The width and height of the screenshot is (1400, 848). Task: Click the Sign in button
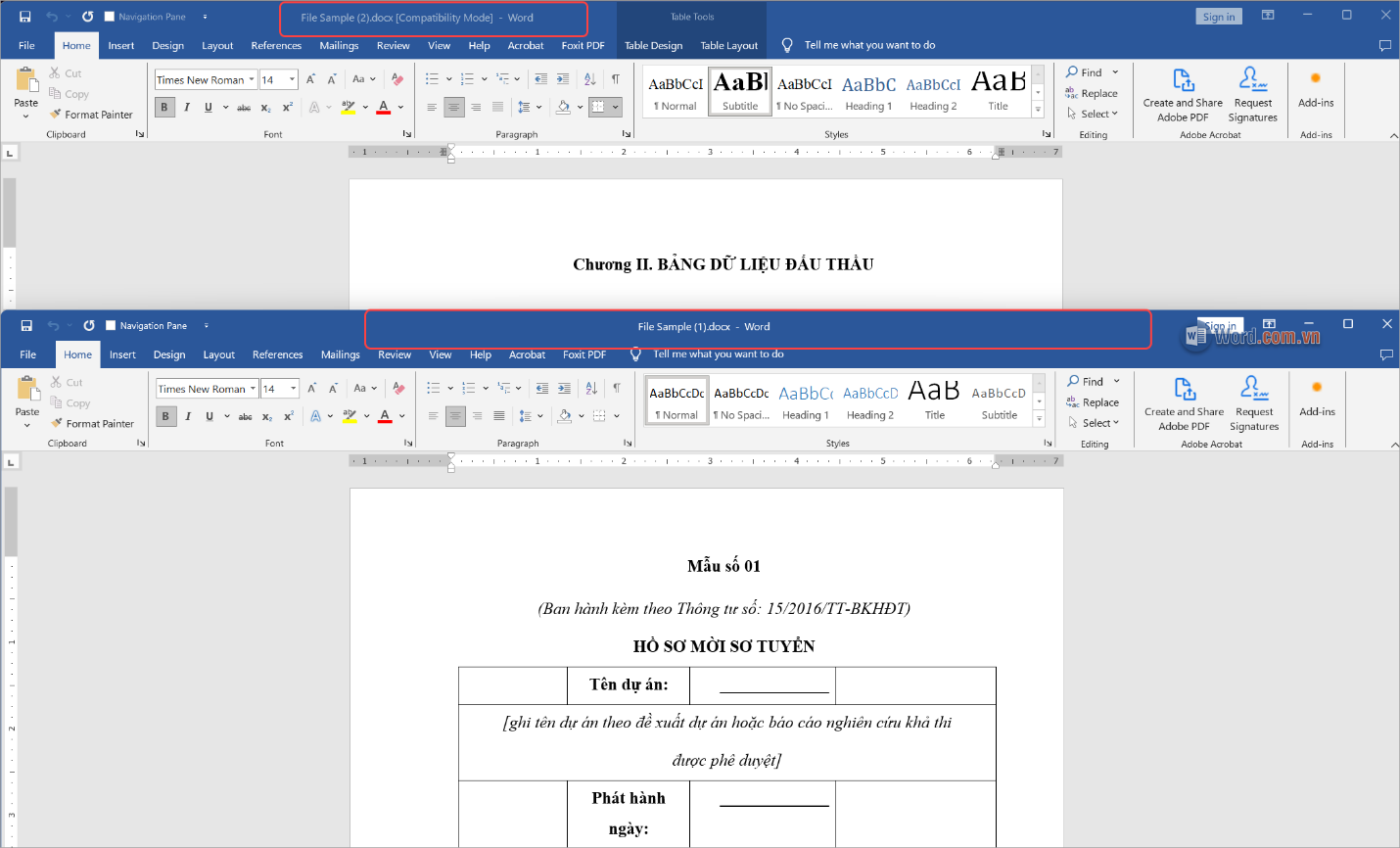(1218, 16)
